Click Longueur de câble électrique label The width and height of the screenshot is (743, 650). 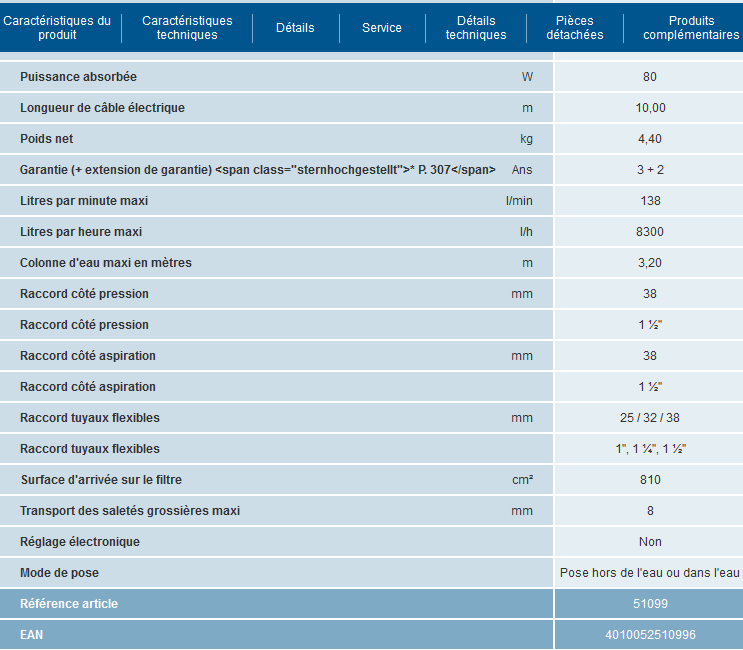coord(102,108)
